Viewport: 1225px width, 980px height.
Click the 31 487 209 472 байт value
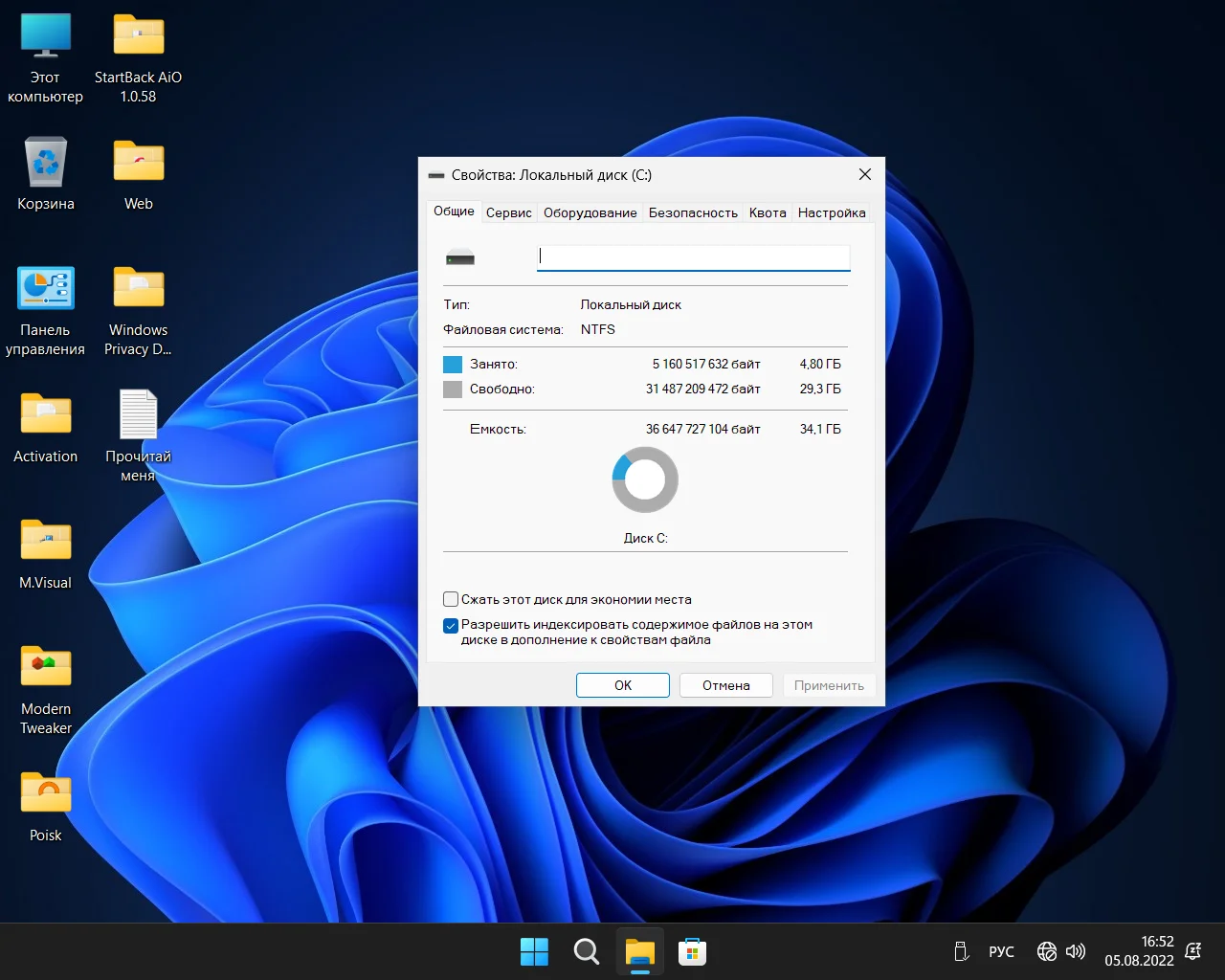703,390
